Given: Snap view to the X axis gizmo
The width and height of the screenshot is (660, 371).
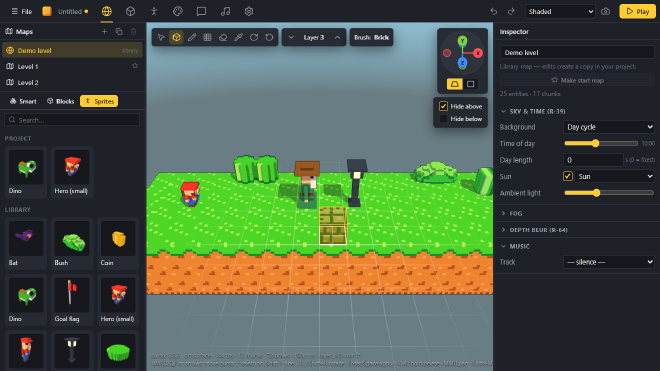Looking at the screenshot, I should (478, 53).
